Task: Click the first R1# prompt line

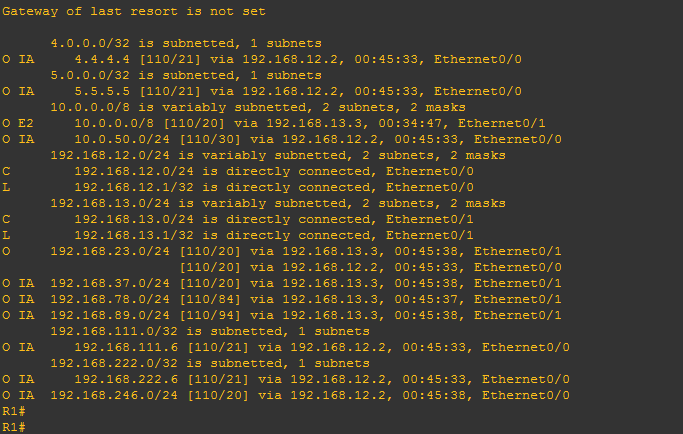Action: (x=14, y=411)
